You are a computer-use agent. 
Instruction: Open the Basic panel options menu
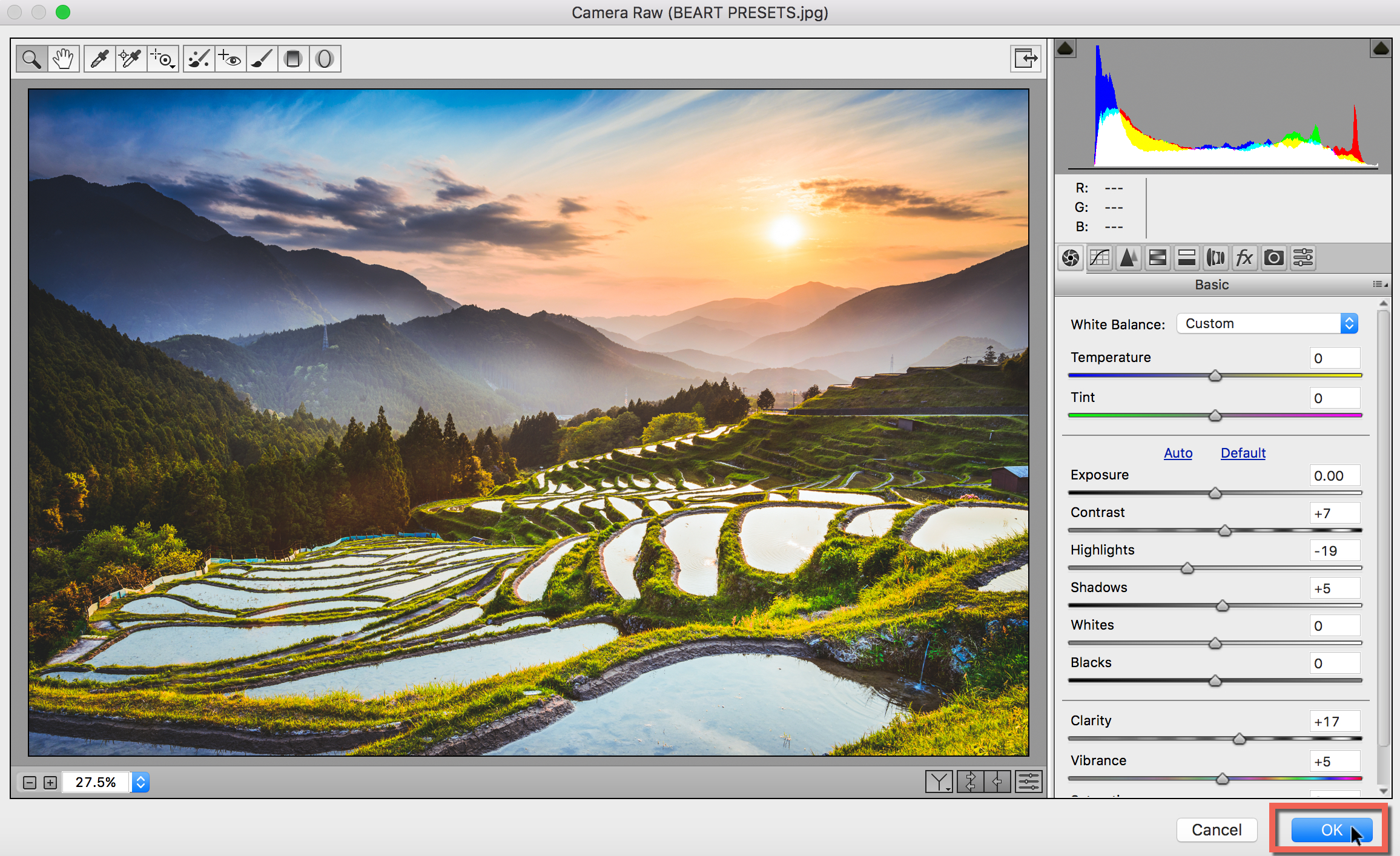point(1379,285)
